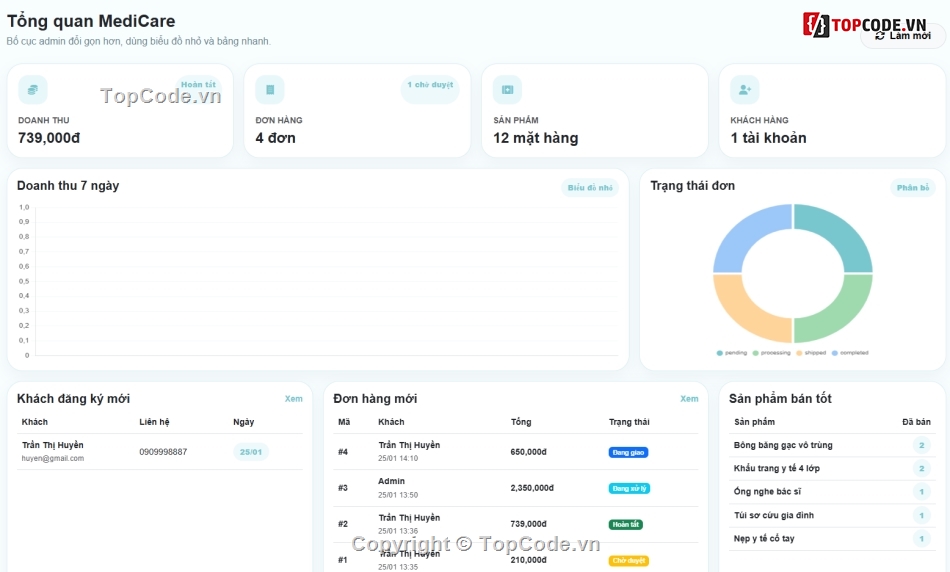Click the 25/01 date badge
Screen dimensions: 950x572
coord(251,452)
